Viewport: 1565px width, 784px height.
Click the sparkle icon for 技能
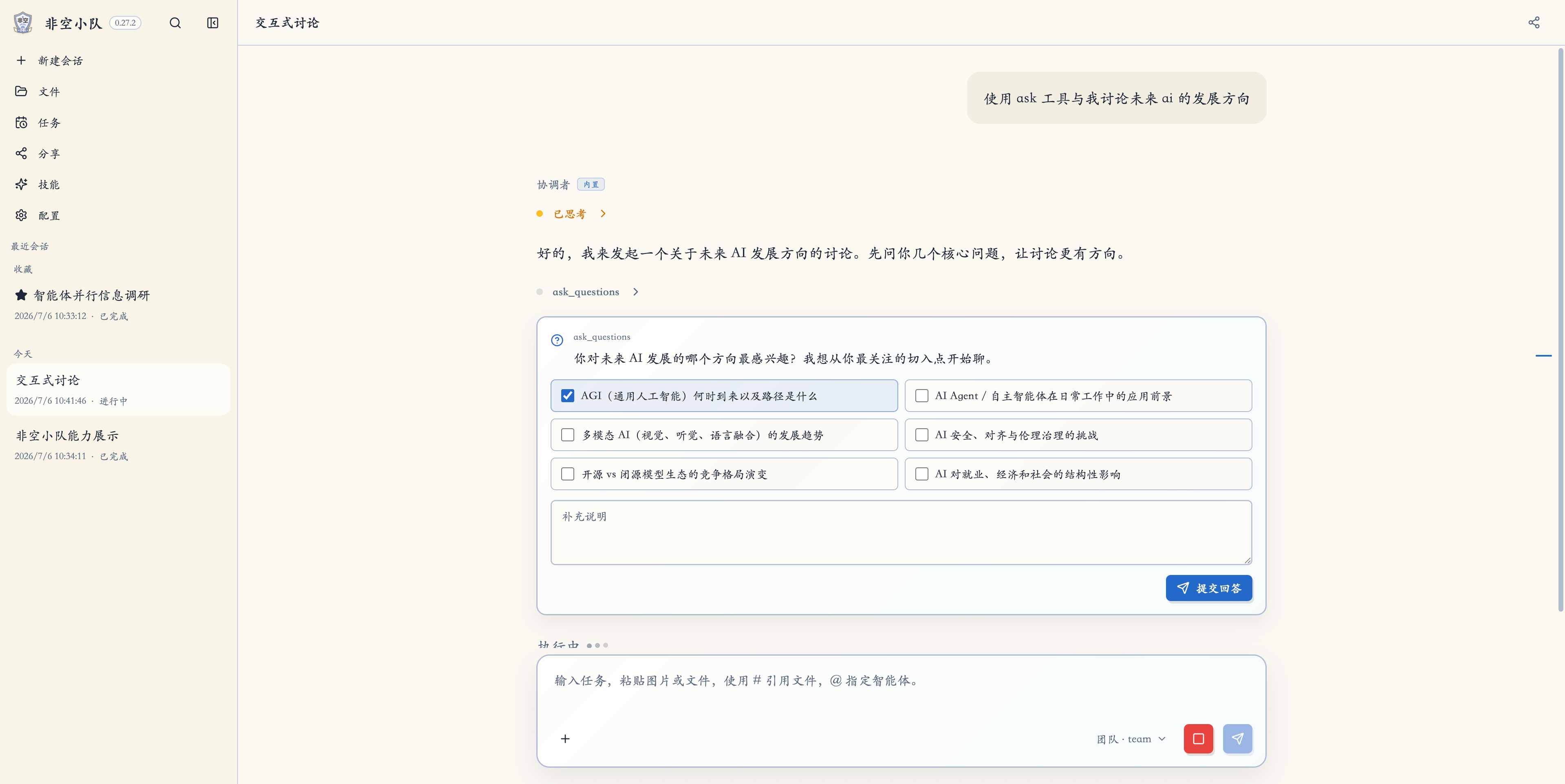tap(21, 184)
